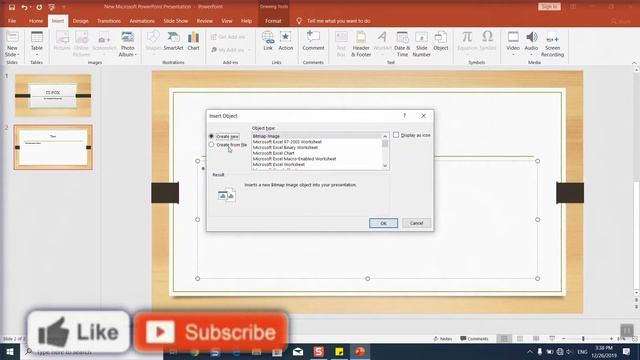Open Comments pane from status bar

point(474,339)
